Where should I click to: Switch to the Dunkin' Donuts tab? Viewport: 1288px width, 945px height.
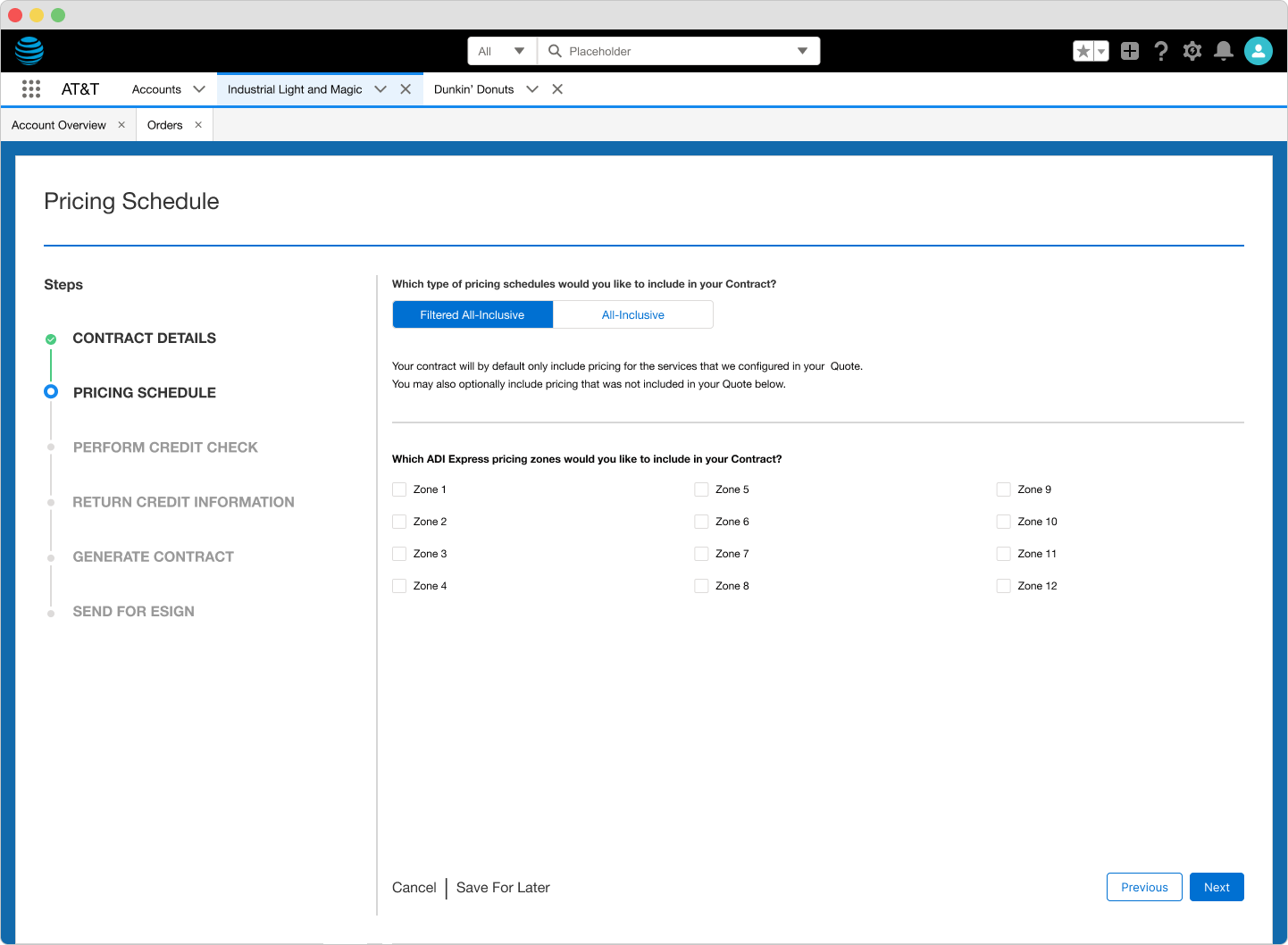click(473, 89)
